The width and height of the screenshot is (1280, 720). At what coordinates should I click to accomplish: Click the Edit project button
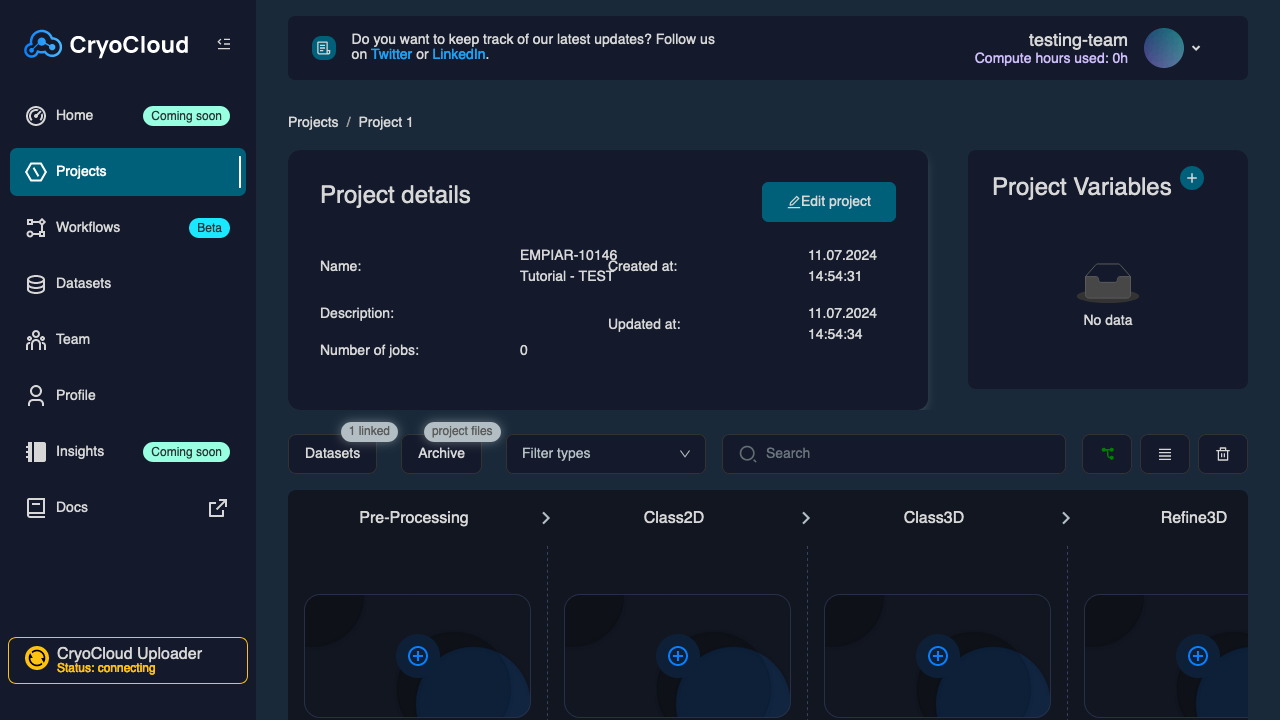(829, 202)
